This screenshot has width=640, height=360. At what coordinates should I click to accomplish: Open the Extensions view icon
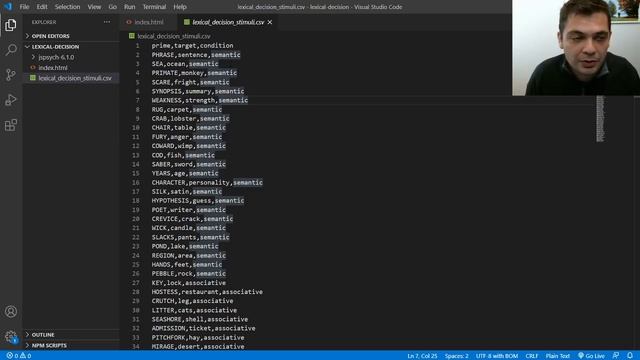click(x=11, y=125)
